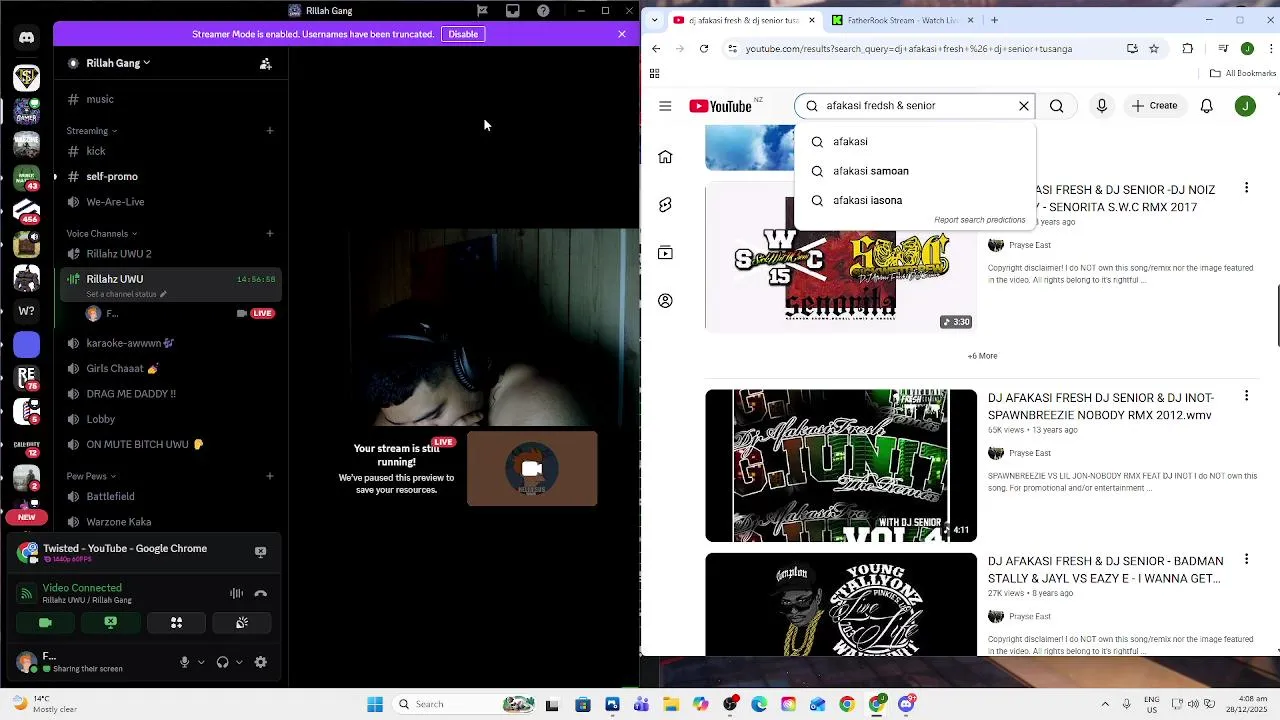Toggle screen share button in voice panel
This screenshot has height=720, width=1280.
point(111,623)
